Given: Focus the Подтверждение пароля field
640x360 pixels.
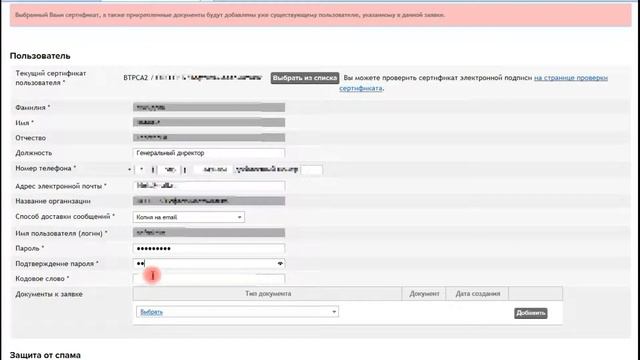Looking at the screenshot, I should coord(209,264).
